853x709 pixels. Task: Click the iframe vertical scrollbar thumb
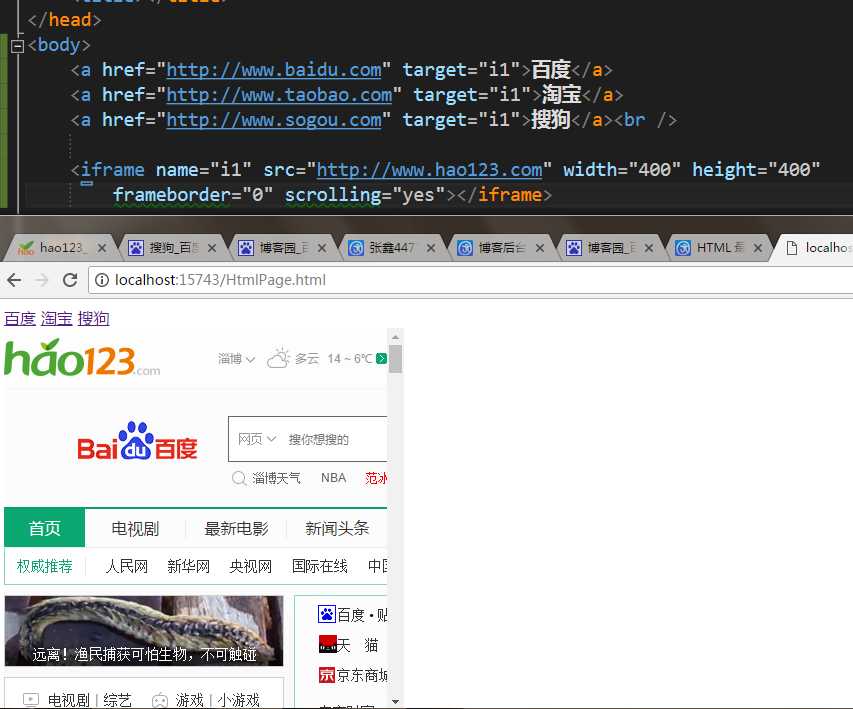[x=395, y=359]
